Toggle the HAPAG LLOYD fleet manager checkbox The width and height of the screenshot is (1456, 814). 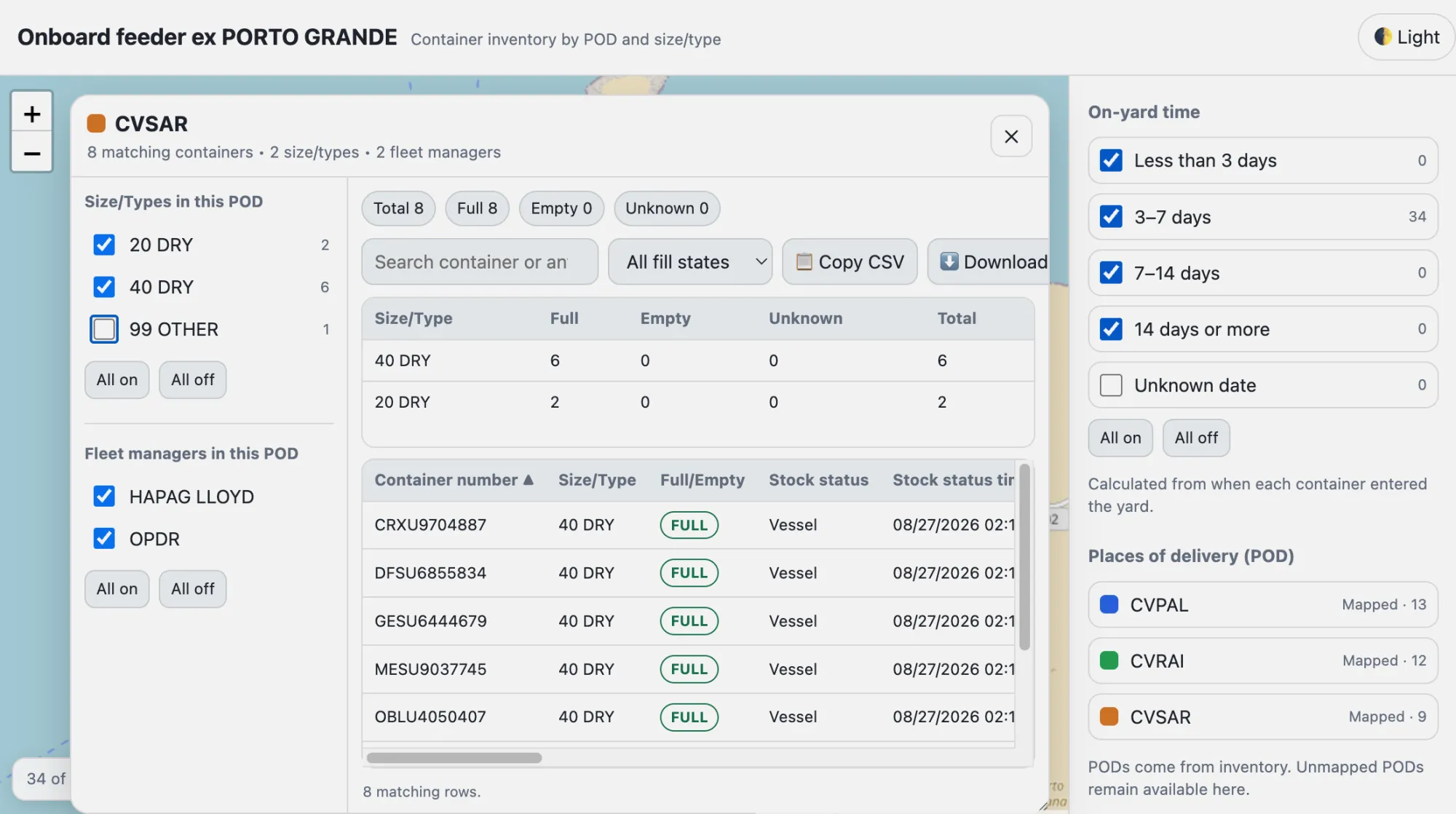click(x=104, y=497)
